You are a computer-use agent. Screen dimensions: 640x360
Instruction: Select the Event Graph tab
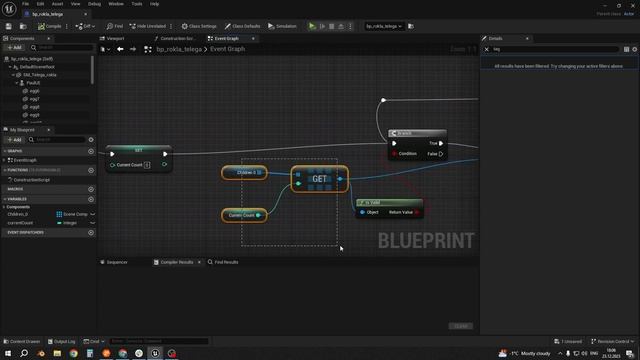[227, 38]
